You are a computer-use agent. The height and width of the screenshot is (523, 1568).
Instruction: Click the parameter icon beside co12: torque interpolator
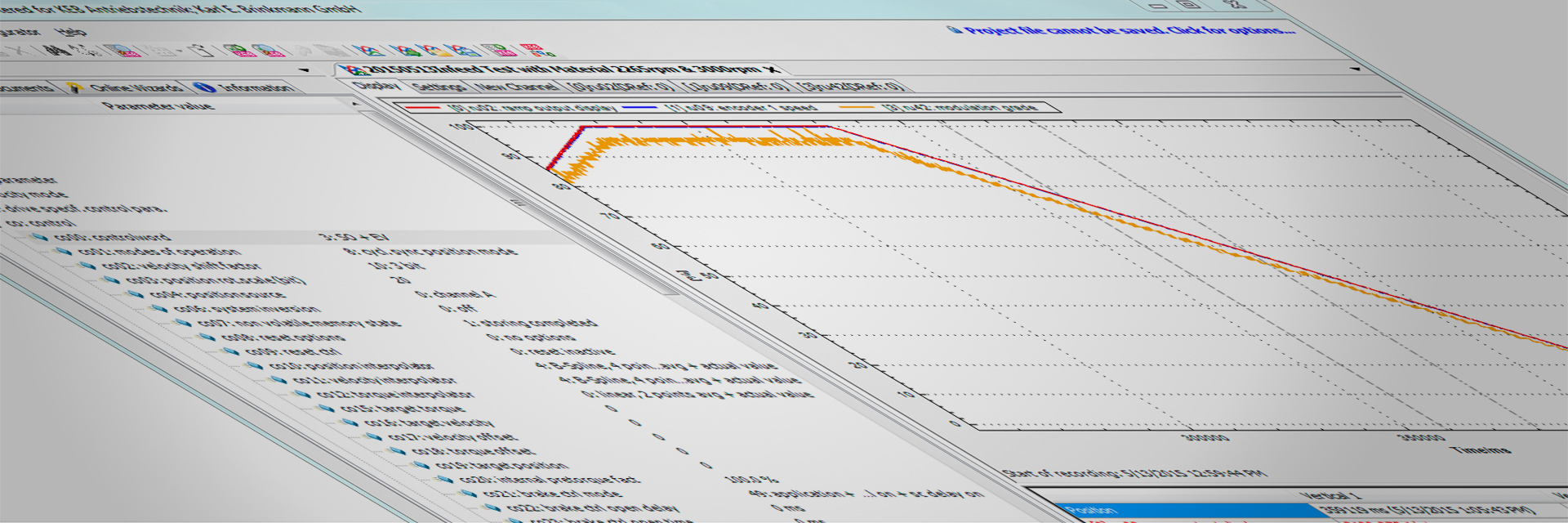coord(303,394)
